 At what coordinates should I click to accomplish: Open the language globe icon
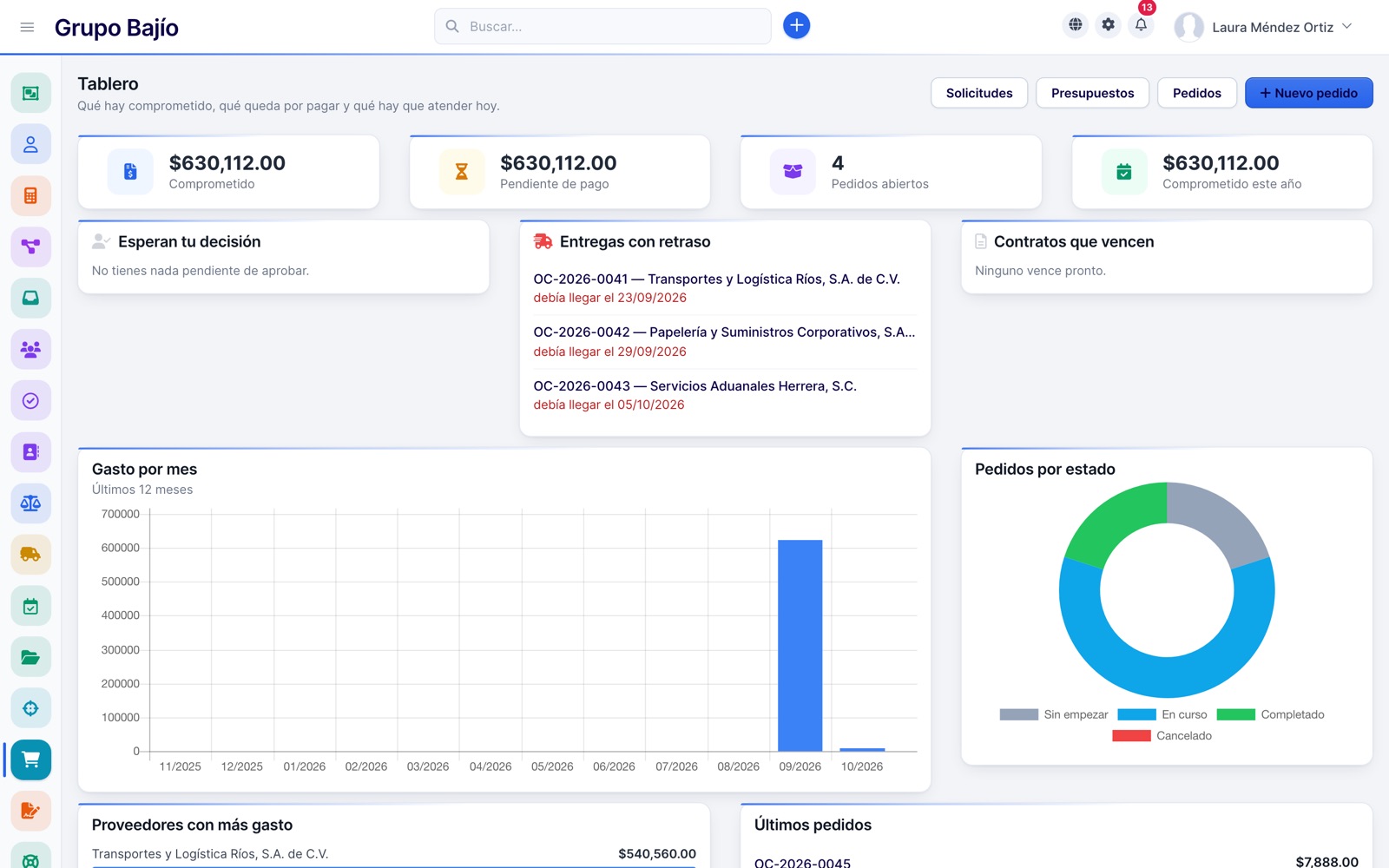coord(1075,25)
